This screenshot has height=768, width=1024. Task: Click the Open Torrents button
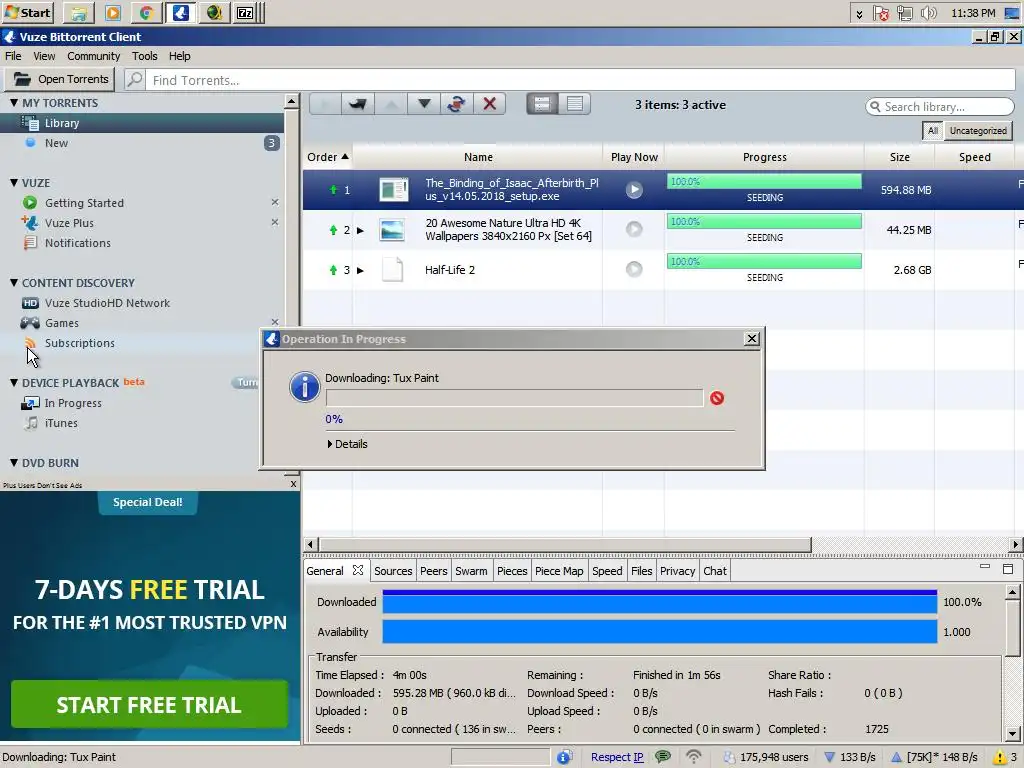(x=60, y=79)
